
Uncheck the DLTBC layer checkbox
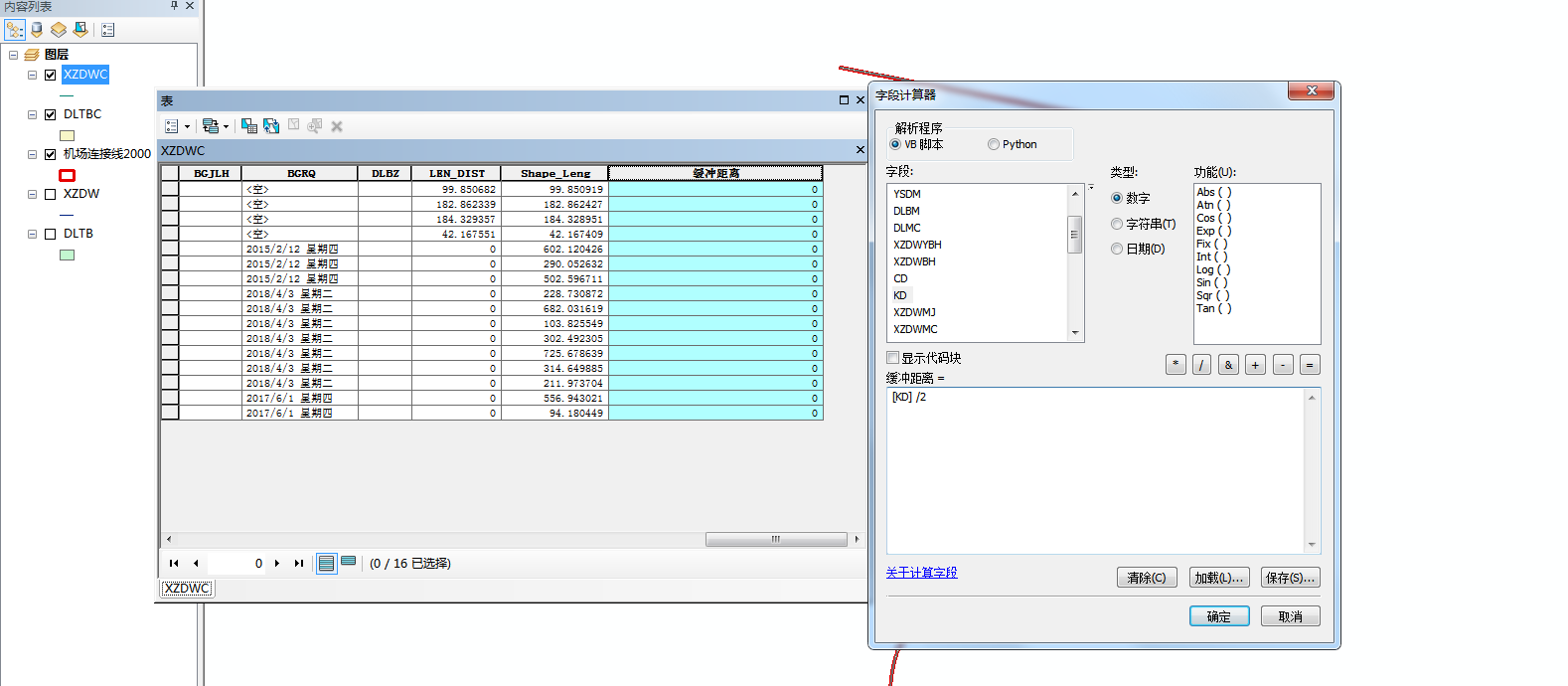point(50,114)
